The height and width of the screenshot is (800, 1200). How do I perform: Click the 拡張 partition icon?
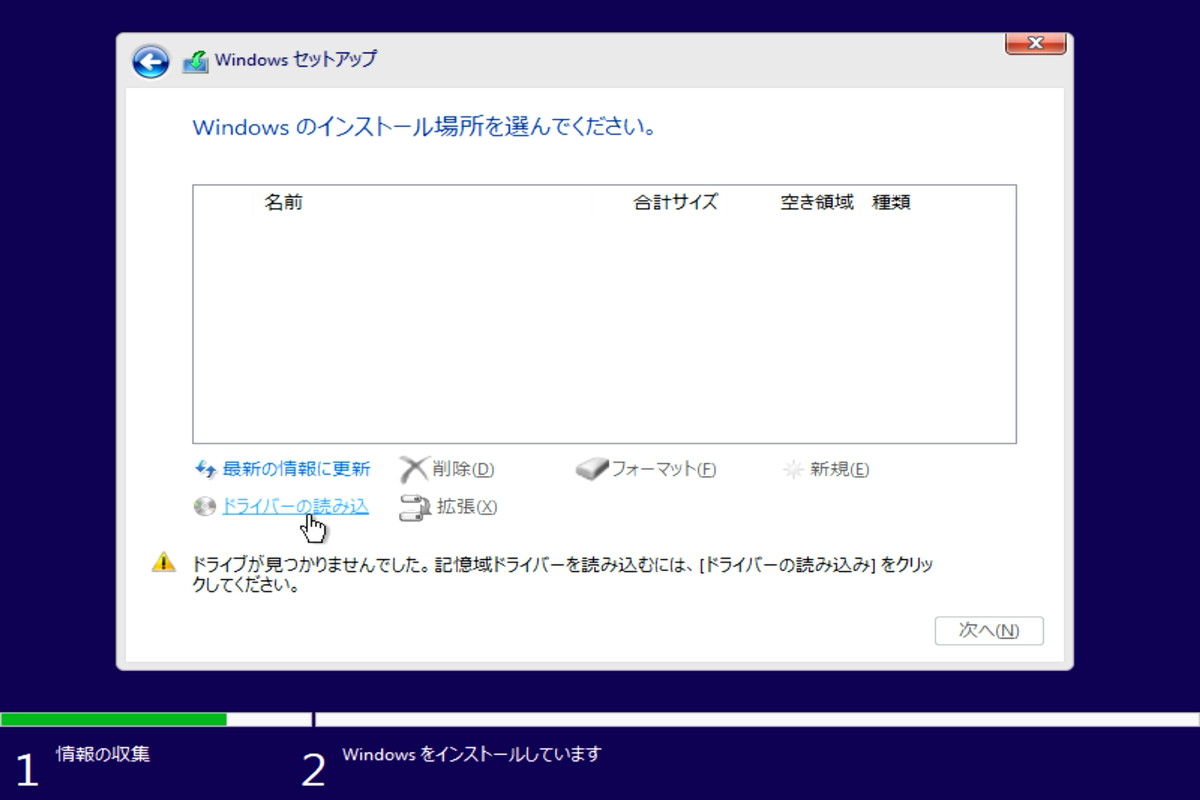[414, 508]
